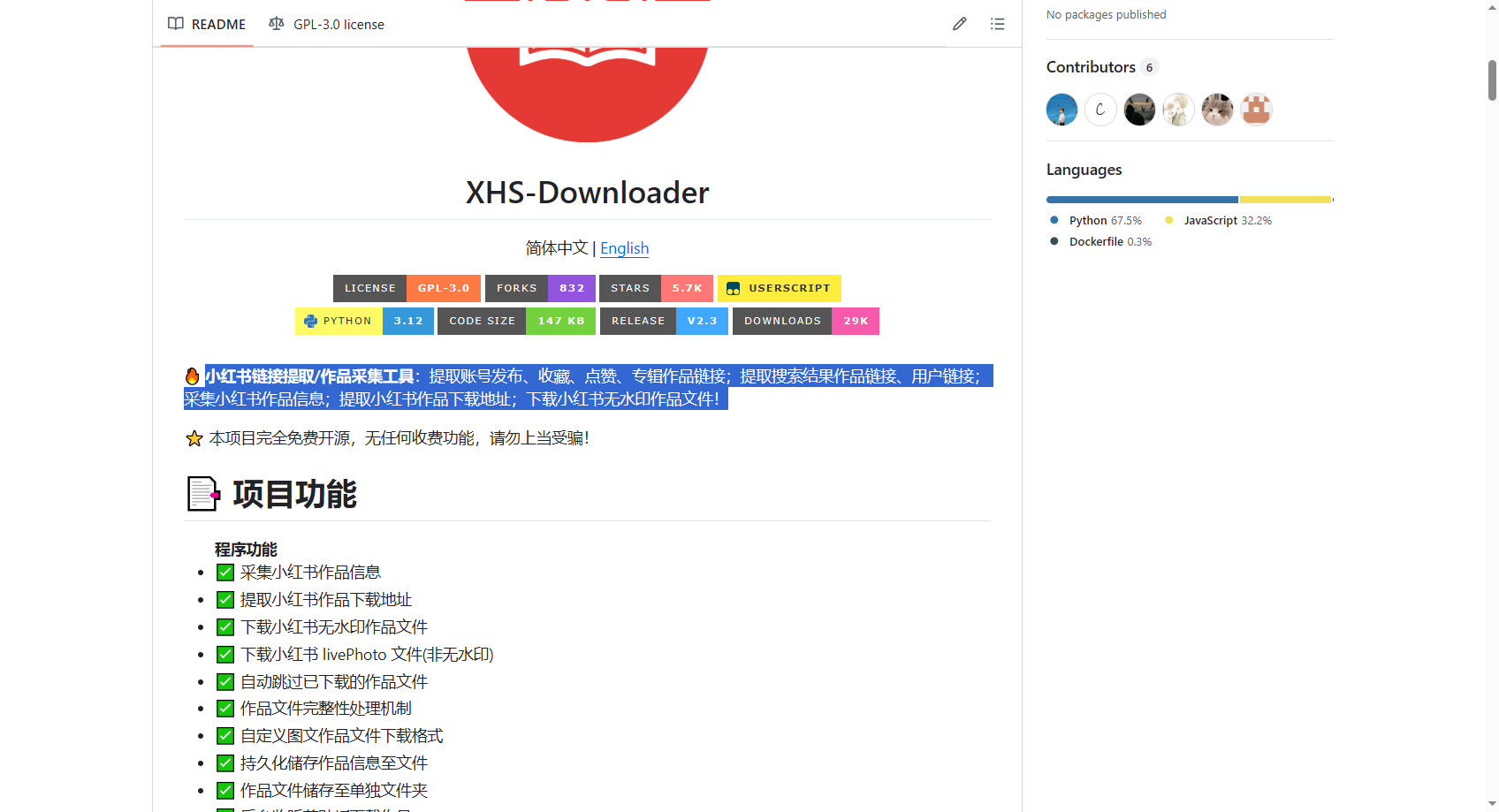The height and width of the screenshot is (812, 1499).
Task: Click the FORKS 832 badge
Action: coord(540,288)
